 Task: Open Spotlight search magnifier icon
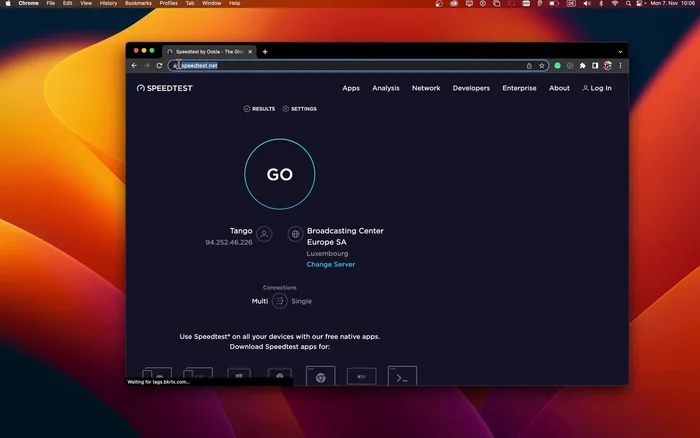(x=628, y=3)
